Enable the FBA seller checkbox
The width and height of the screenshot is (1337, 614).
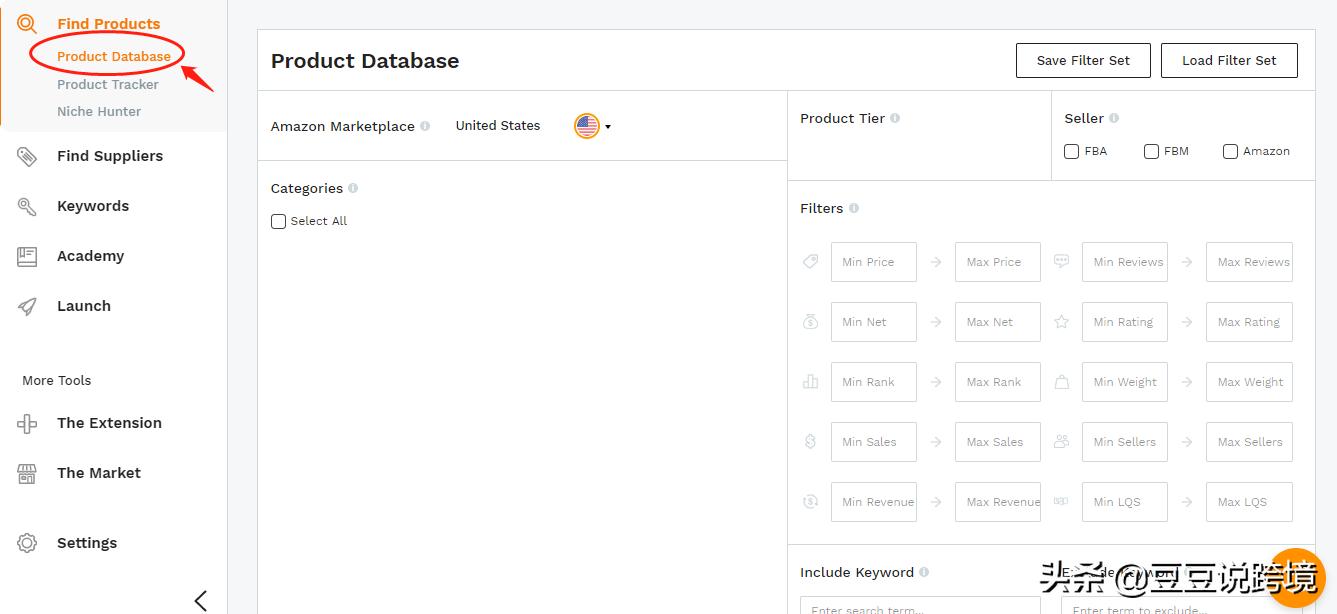point(1072,152)
